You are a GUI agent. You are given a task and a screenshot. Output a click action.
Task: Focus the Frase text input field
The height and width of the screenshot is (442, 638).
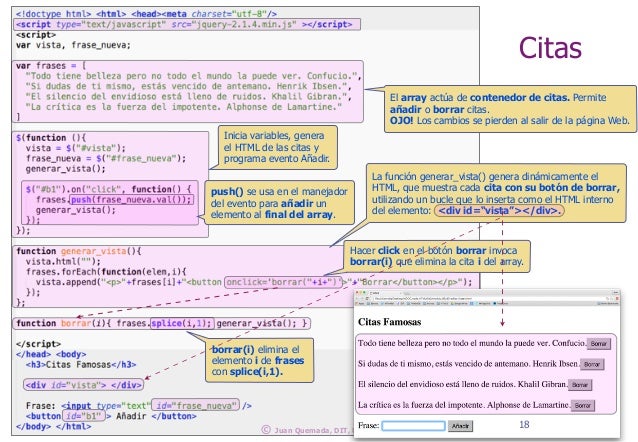pyautogui.click(x=413, y=426)
